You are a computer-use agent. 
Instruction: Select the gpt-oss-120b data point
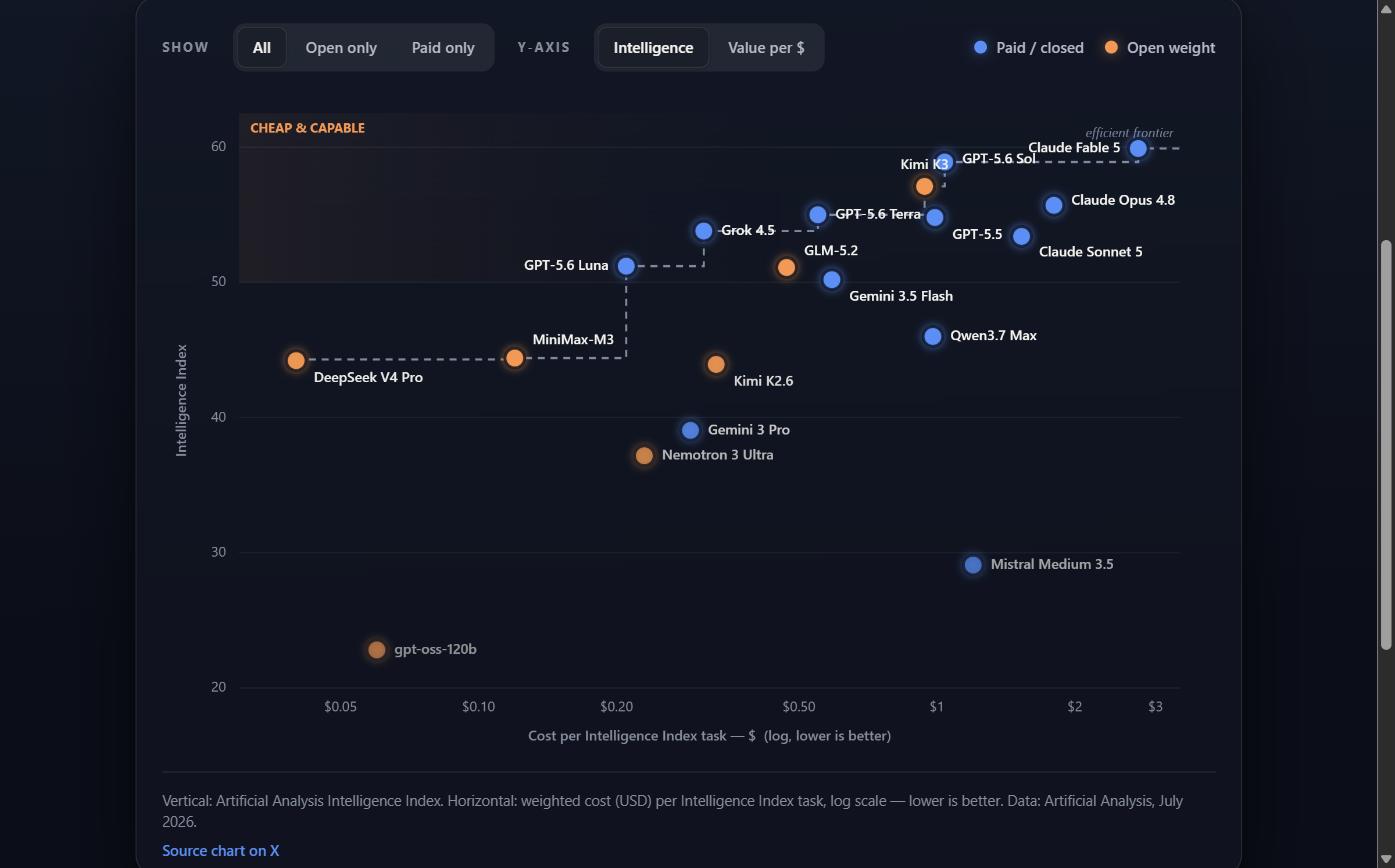point(376,650)
